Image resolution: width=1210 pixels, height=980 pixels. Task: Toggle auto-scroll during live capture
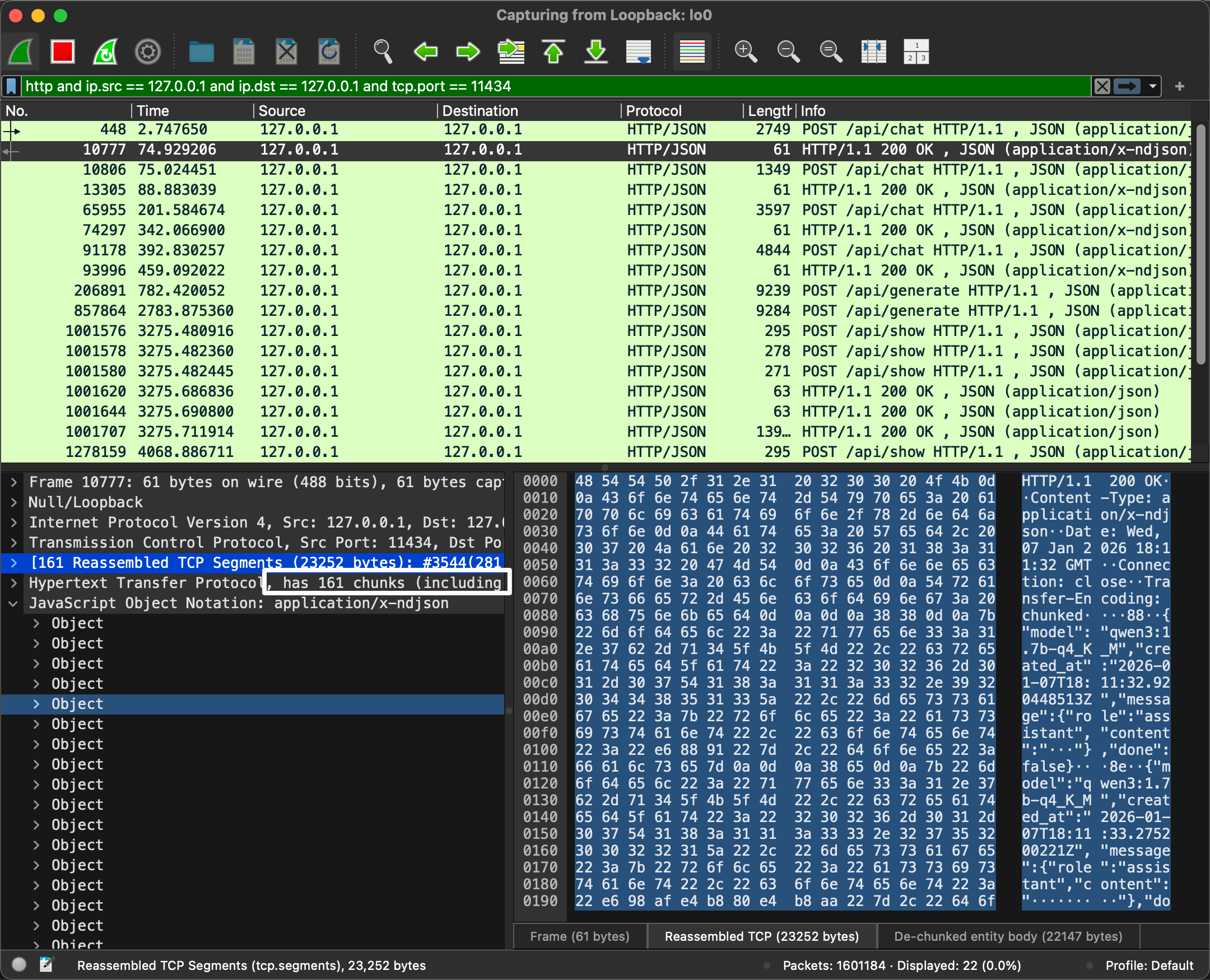click(639, 52)
